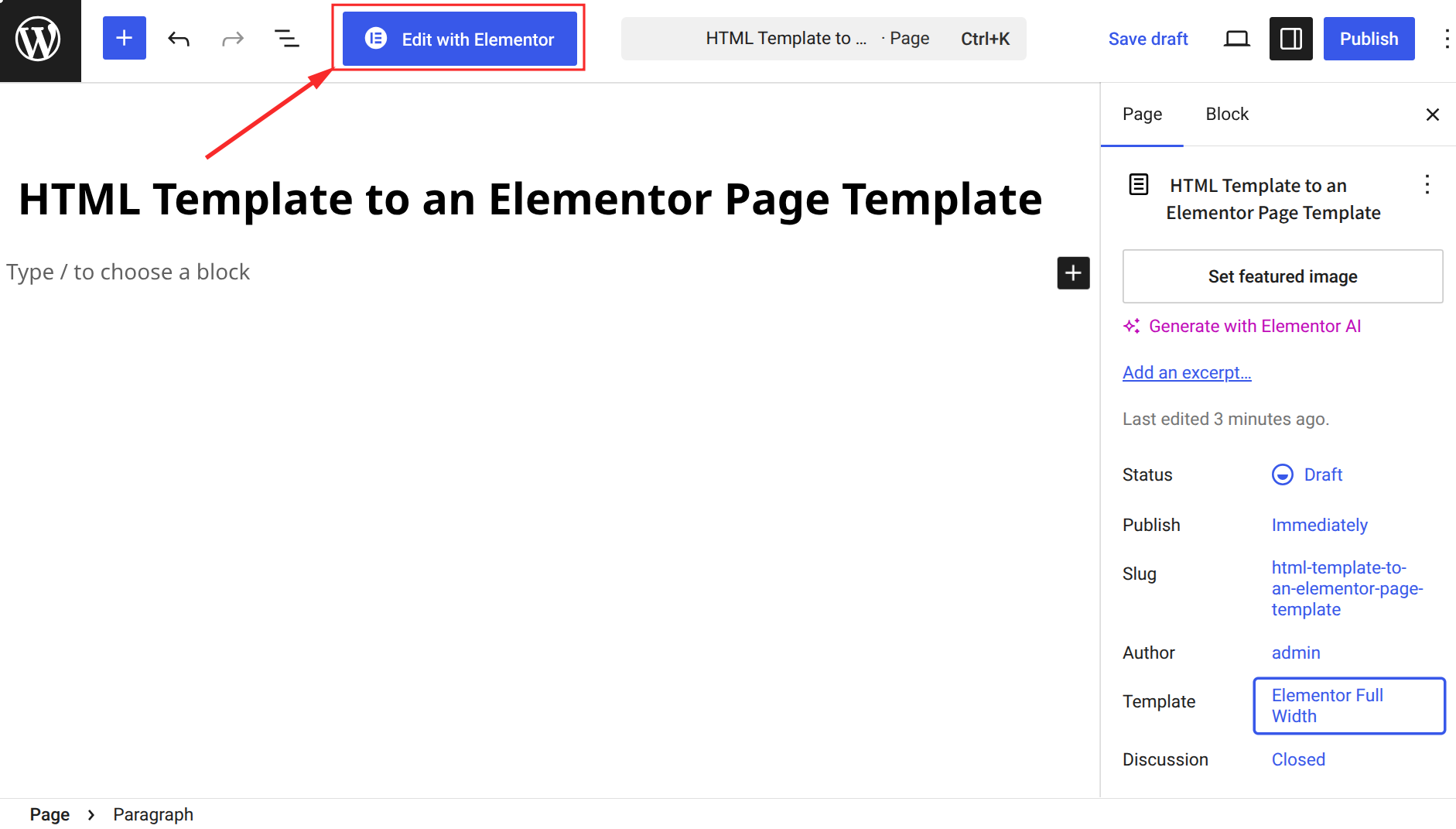This screenshot has width=1456, height=829.
Task: Click the page document icon in sidebar
Action: tap(1138, 184)
